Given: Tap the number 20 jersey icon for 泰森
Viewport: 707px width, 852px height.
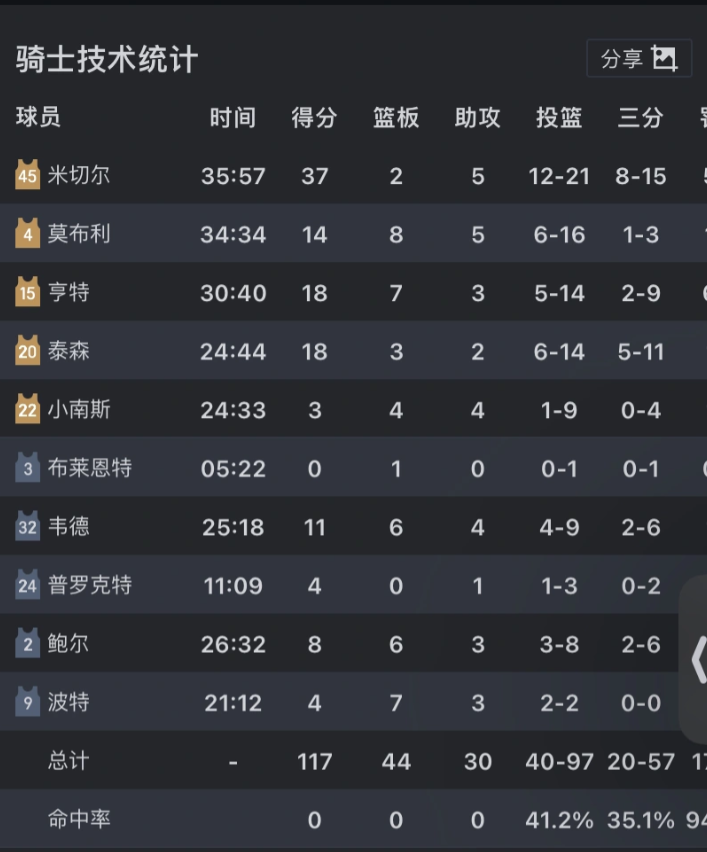Looking at the screenshot, I should 27,351.
